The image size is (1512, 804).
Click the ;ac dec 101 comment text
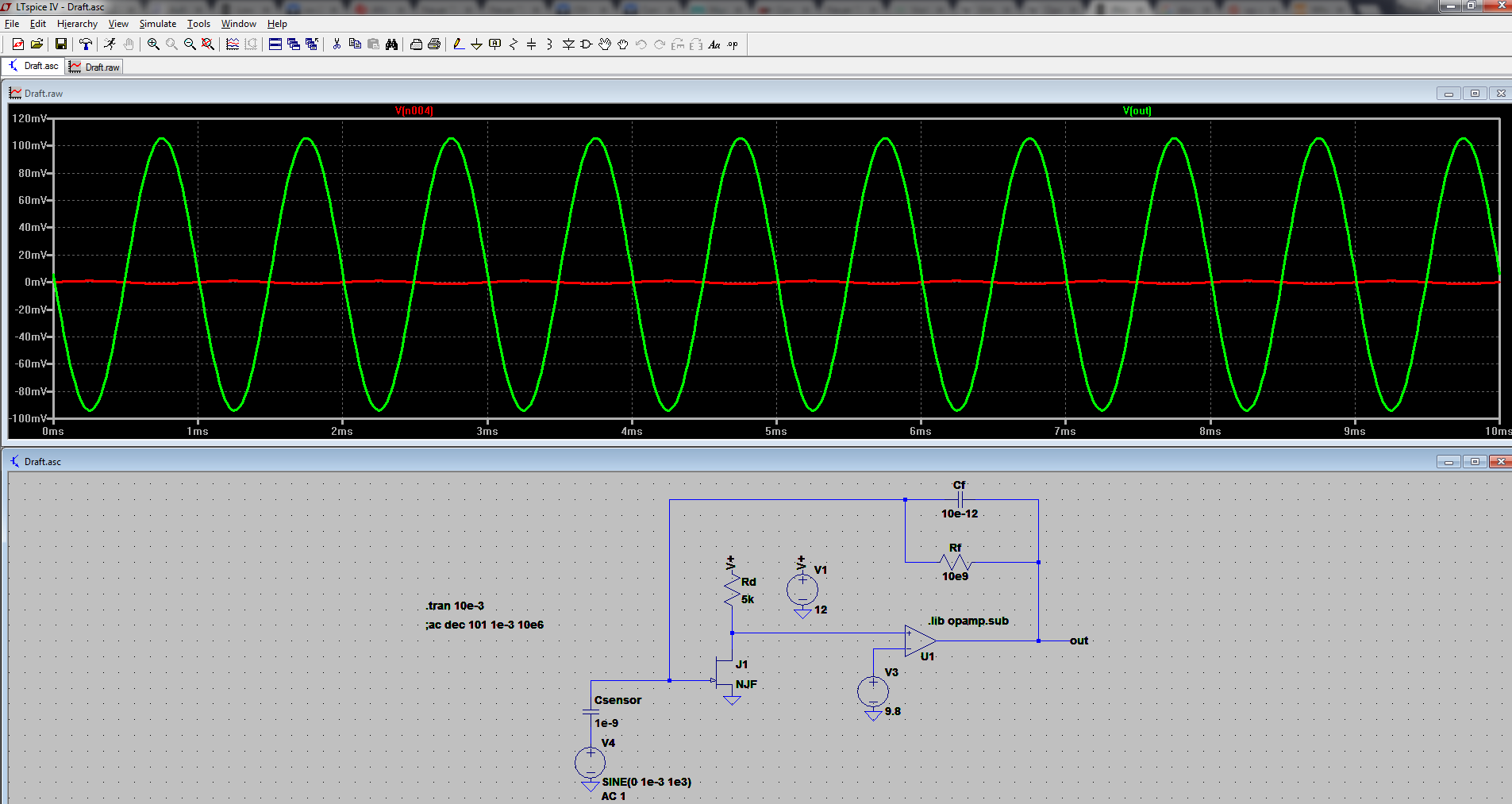click(x=484, y=625)
